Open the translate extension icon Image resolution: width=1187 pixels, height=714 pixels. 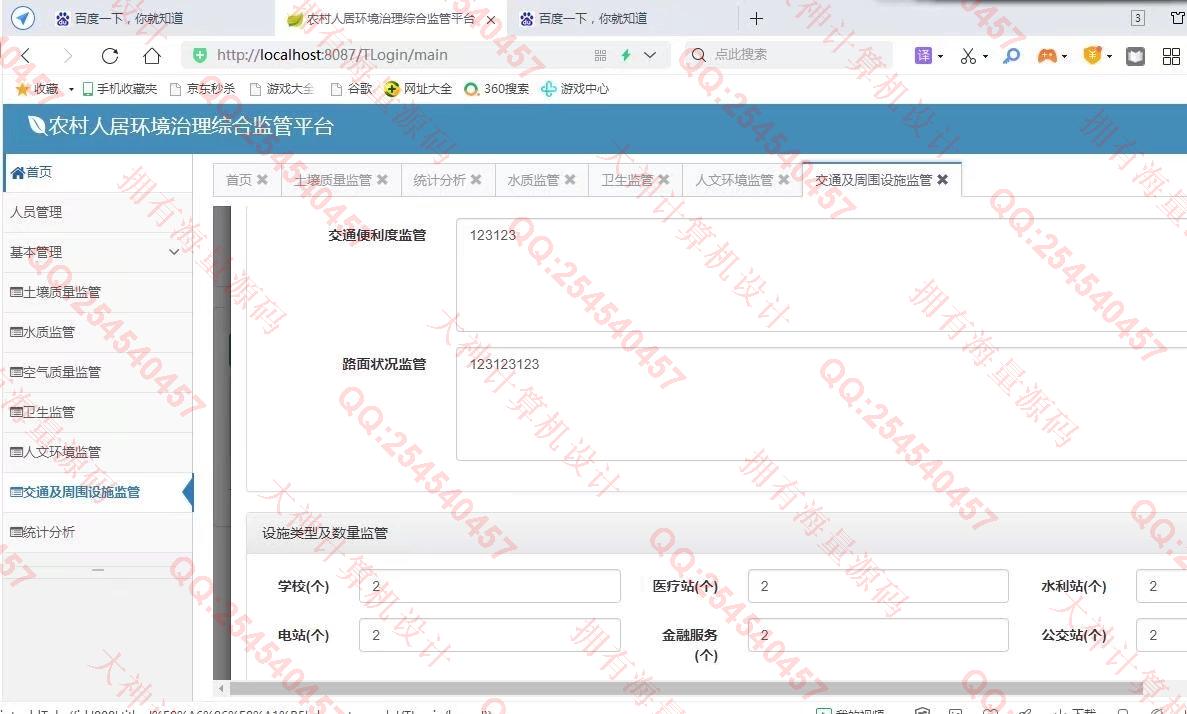tap(923, 55)
